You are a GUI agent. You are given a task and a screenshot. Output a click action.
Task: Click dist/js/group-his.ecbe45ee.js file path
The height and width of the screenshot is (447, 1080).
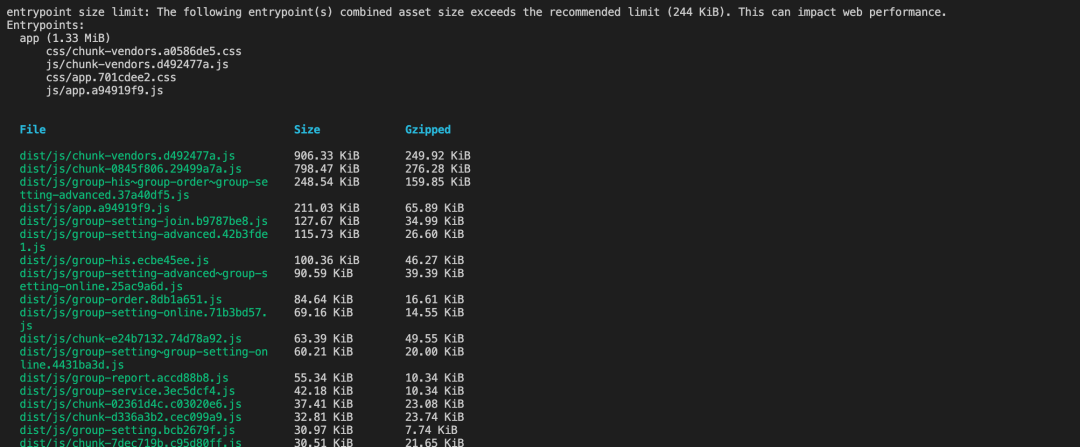(114, 260)
